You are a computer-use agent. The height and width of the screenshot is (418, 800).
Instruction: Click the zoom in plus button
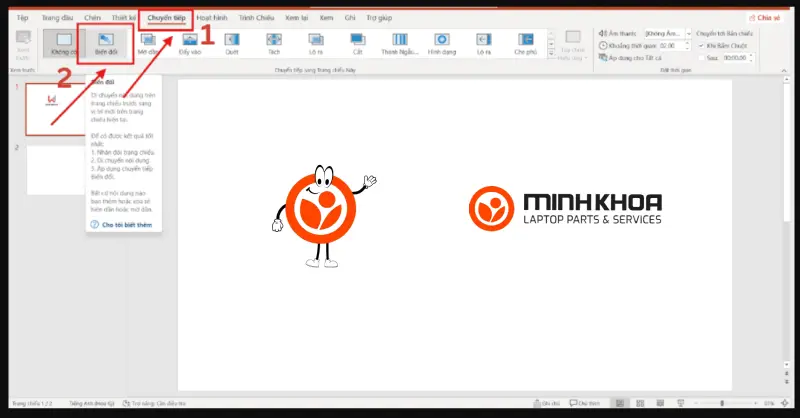point(756,403)
